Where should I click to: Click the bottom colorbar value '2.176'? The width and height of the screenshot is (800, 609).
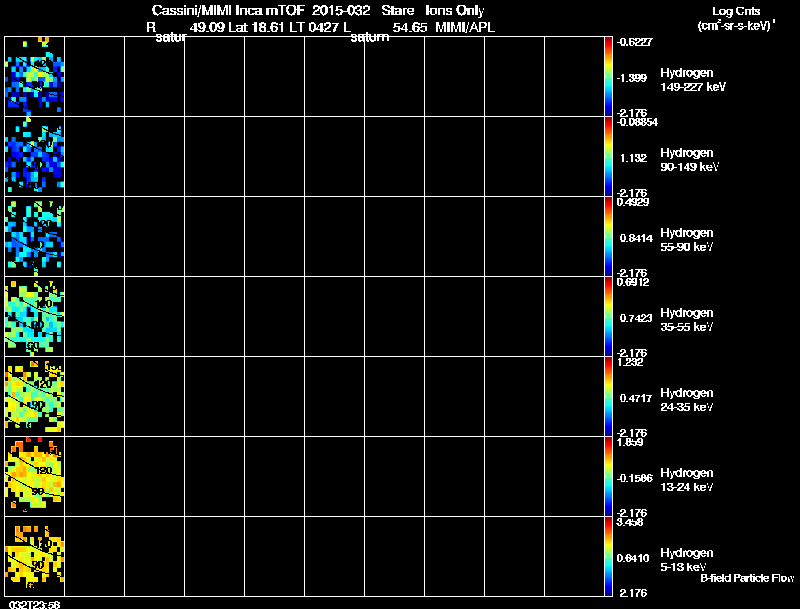tap(633, 594)
